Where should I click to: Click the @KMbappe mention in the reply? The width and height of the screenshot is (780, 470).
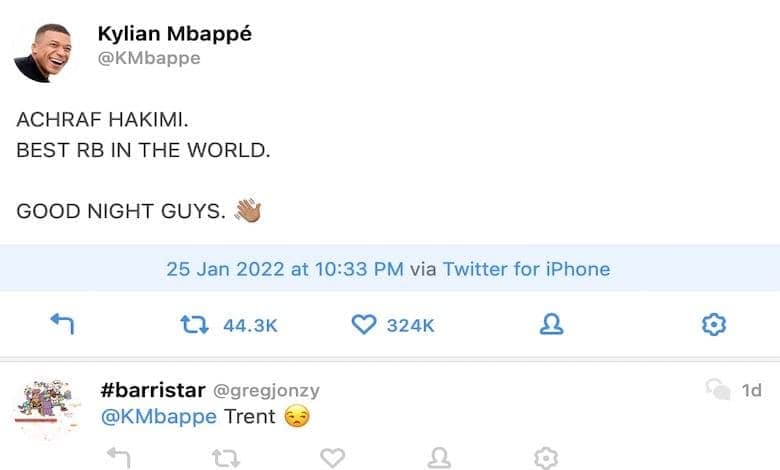coord(159,417)
